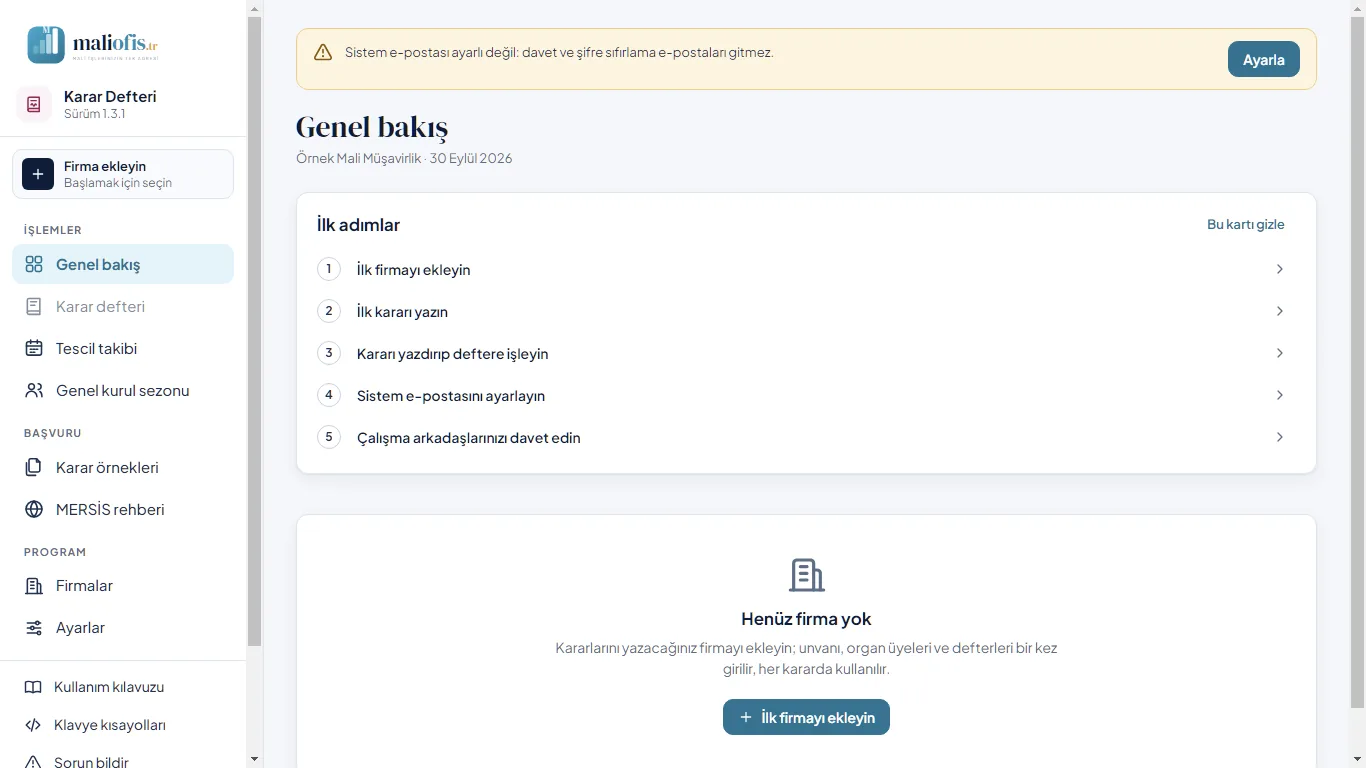Click the Kullanım kılavuzu open-book icon
1366x768 pixels.
pos(33,687)
